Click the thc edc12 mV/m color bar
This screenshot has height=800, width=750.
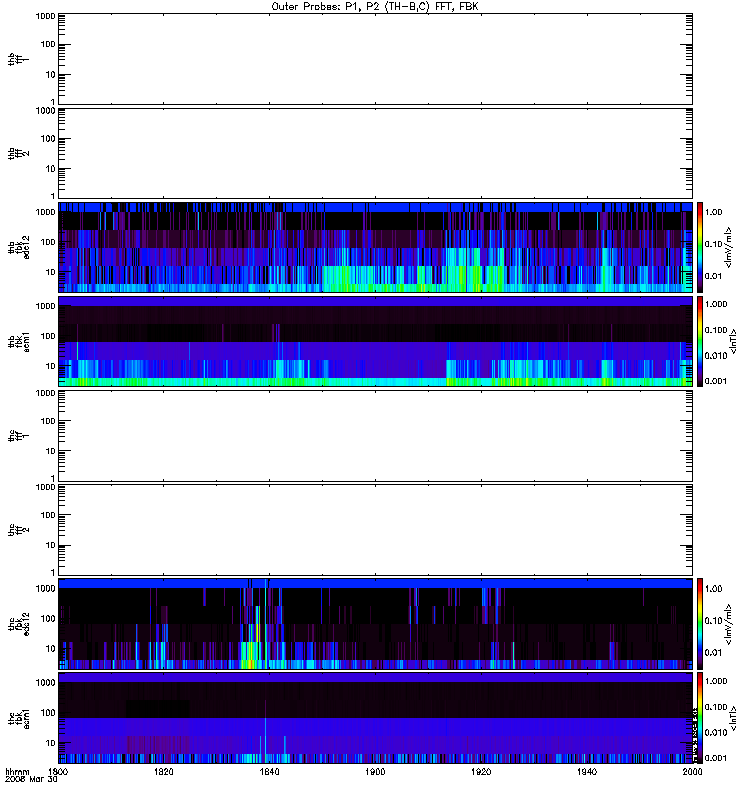[700, 624]
